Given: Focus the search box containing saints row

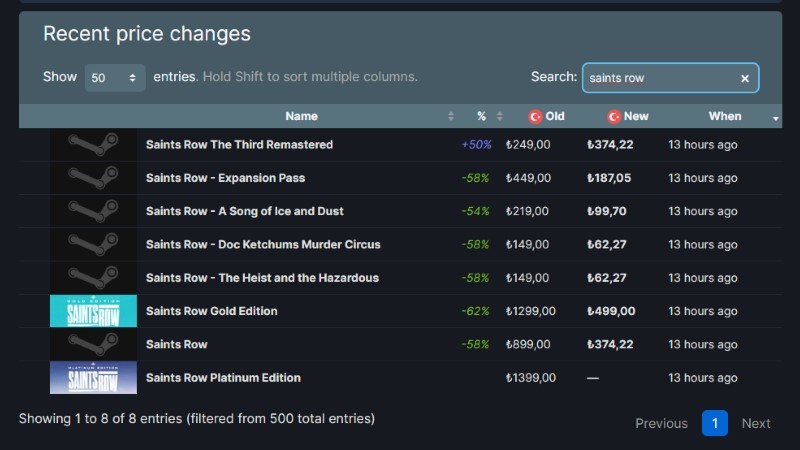Looking at the screenshot, I should [660, 78].
